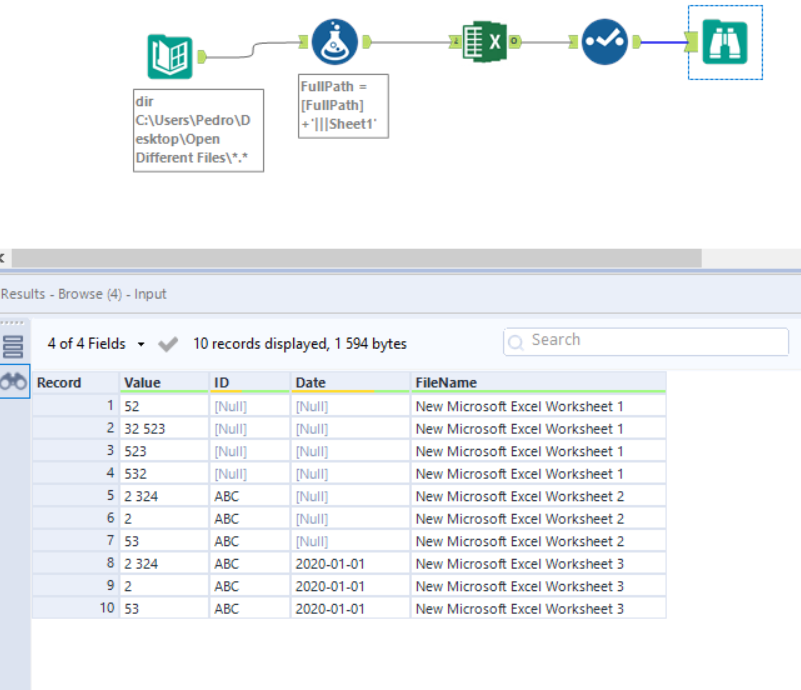
Task: Select the green Excel Input Data tool
Action: click(485, 40)
